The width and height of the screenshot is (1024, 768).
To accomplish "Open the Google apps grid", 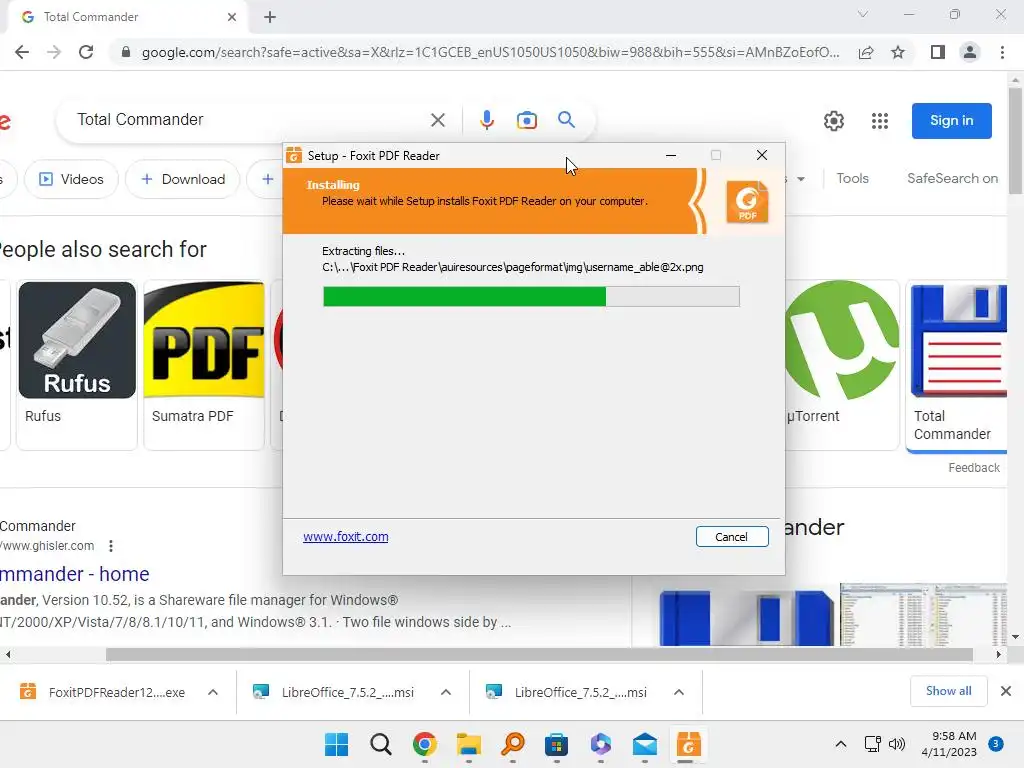I will click(x=880, y=121).
